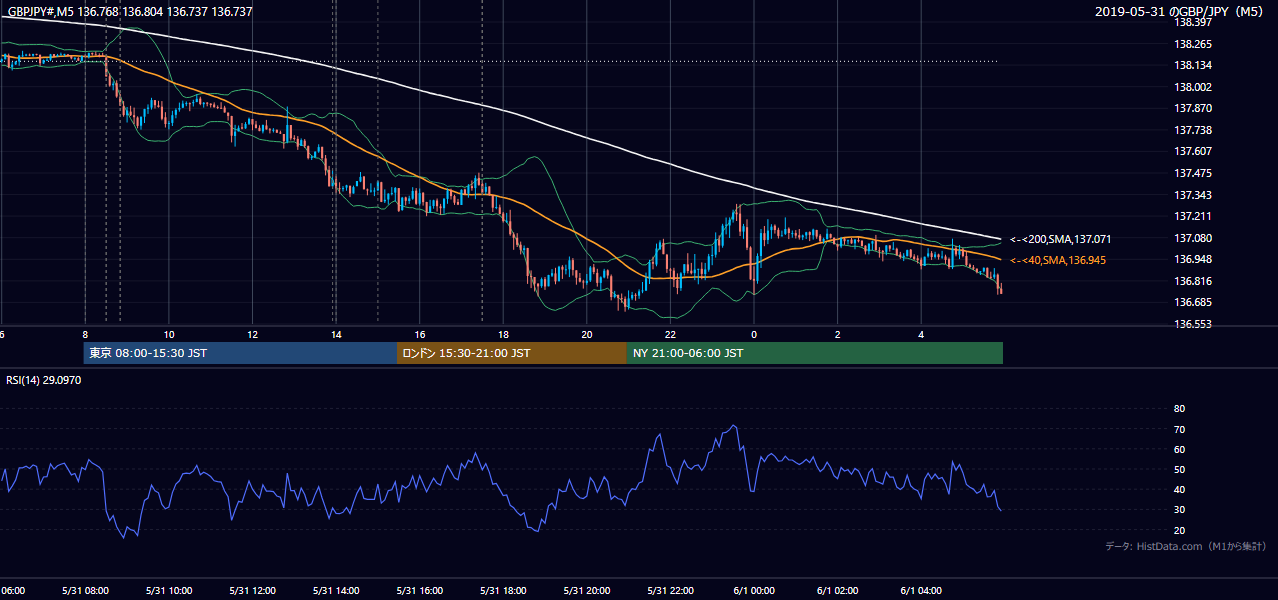The width and height of the screenshot is (1278, 600).
Task: Select the 5/31 14:00 time label
Action: coord(336,591)
